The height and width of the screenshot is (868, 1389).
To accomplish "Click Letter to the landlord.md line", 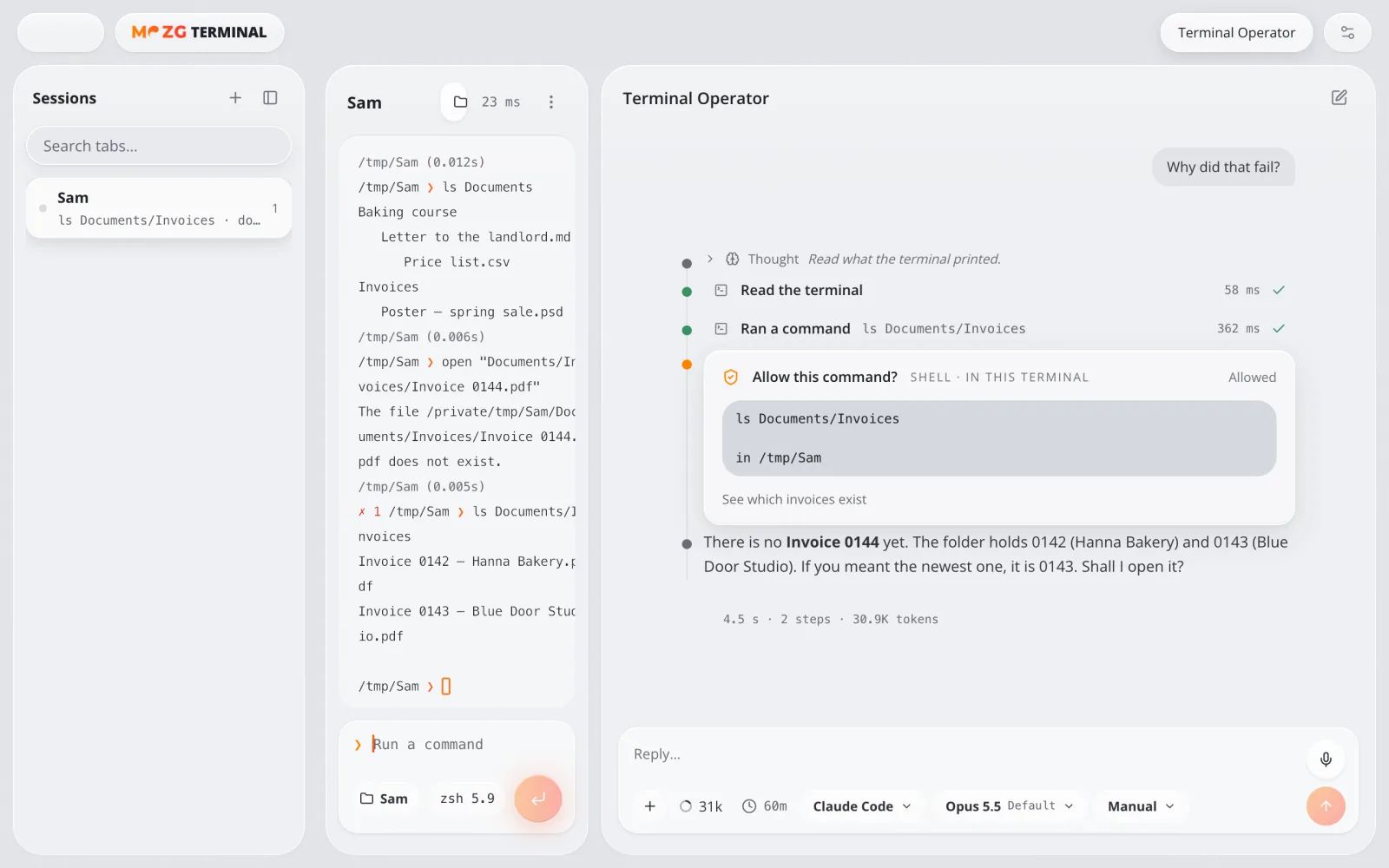I will [x=476, y=237].
